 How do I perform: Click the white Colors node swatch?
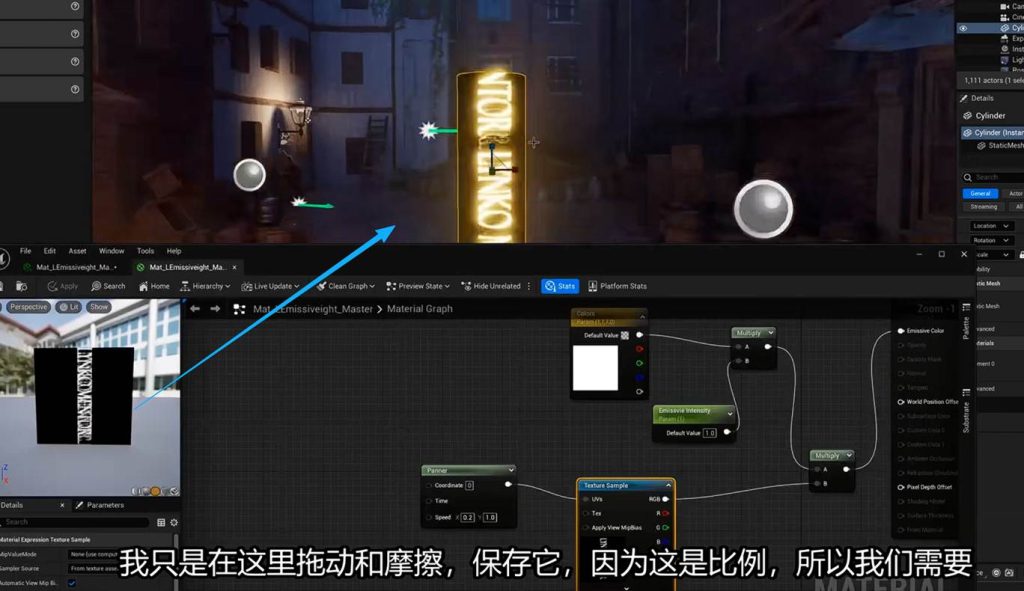coord(595,367)
